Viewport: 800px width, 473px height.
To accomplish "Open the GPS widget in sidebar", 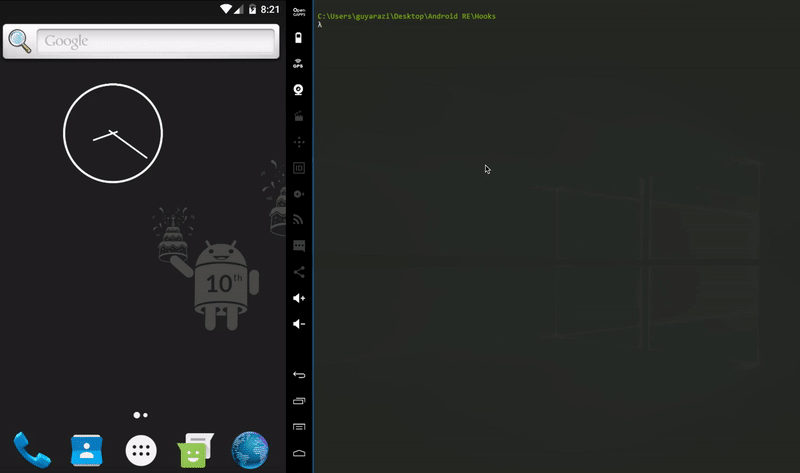I will (298, 63).
